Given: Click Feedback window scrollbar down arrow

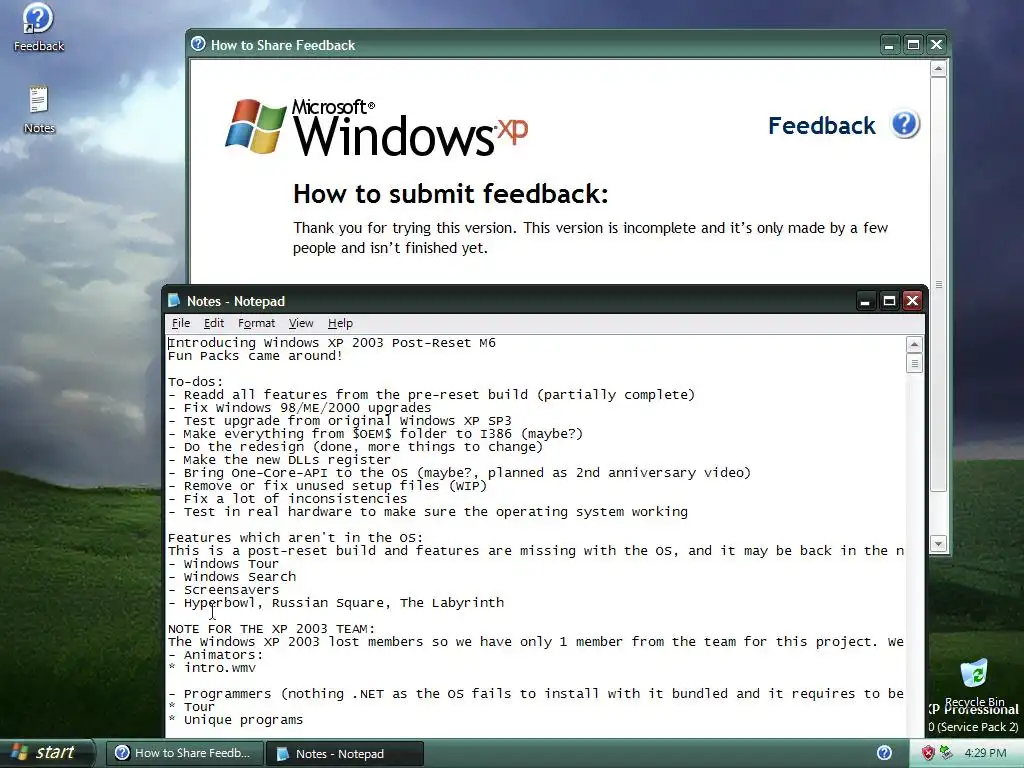Looking at the screenshot, I should (938, 543).
